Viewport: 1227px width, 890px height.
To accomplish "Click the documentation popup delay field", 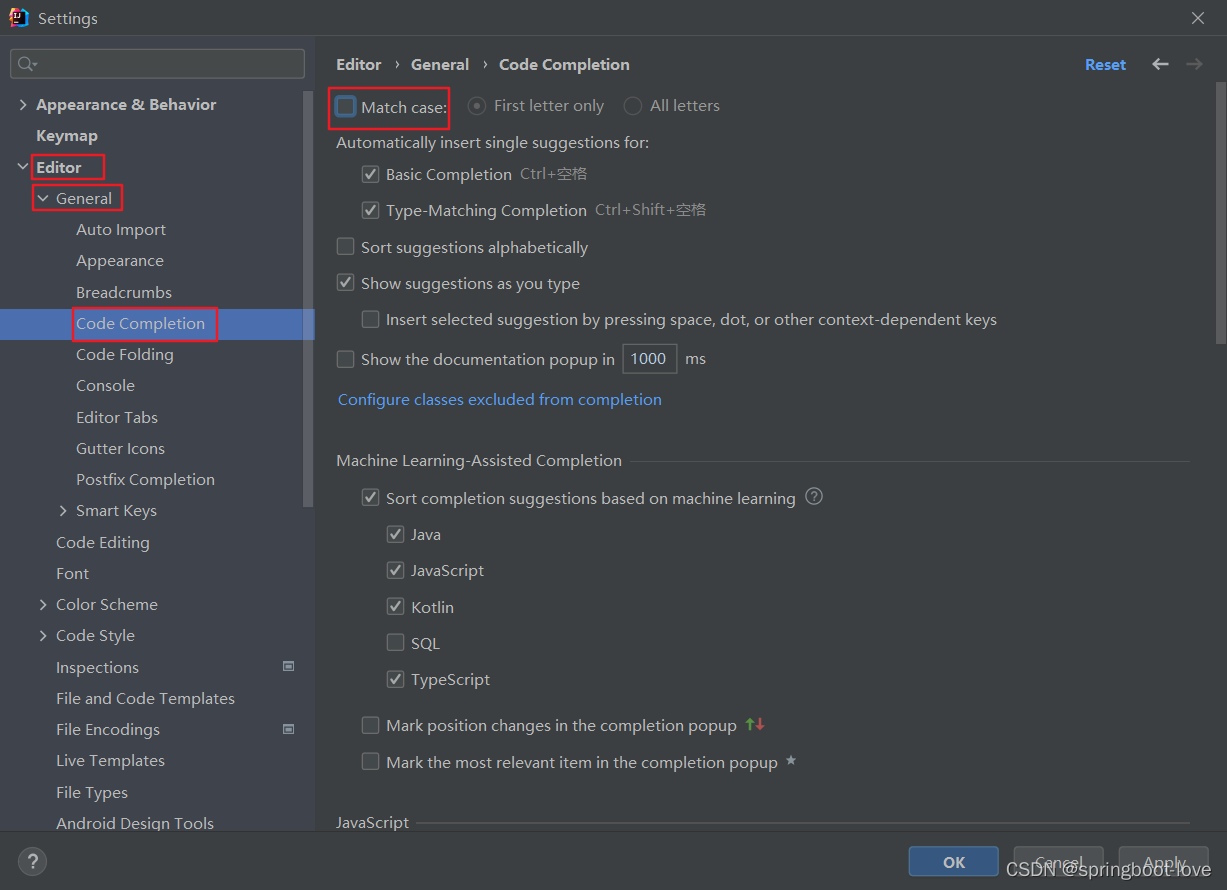I will click(649, 359).
